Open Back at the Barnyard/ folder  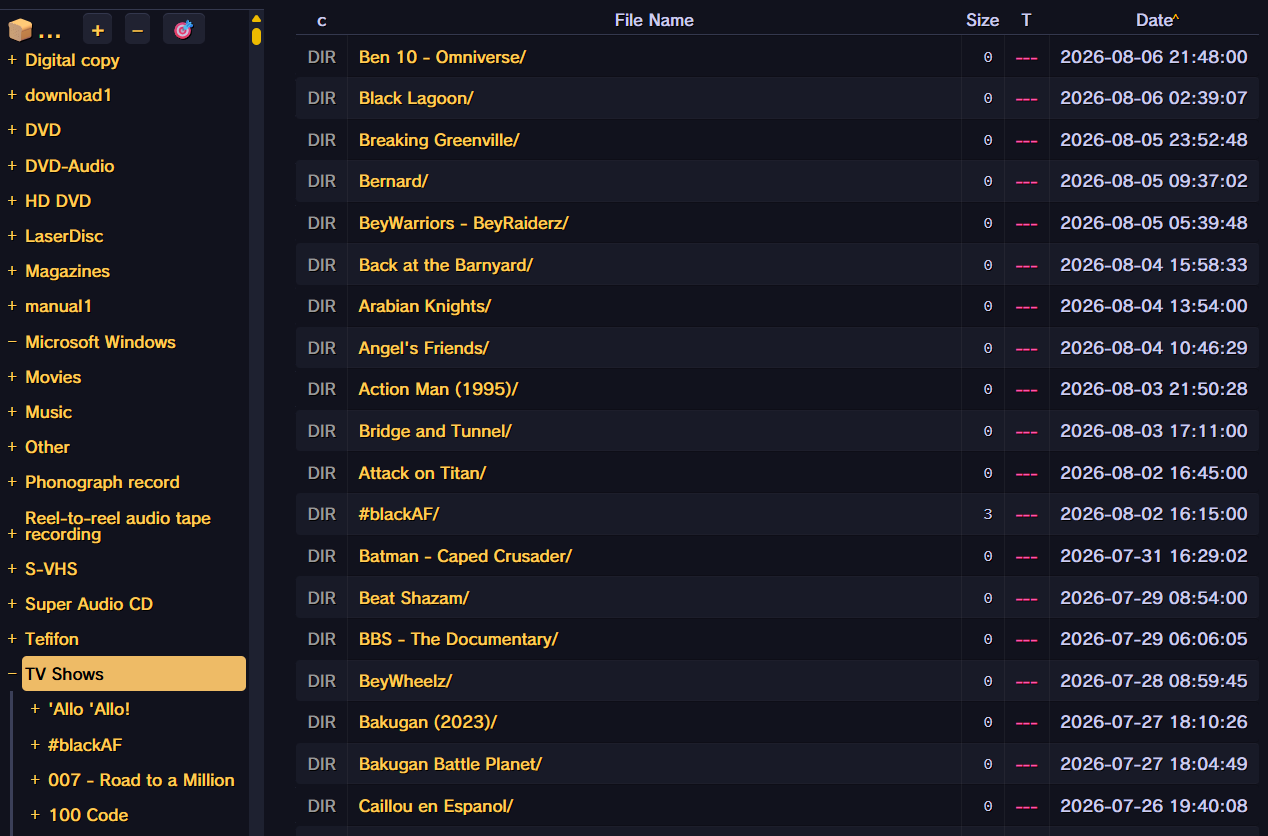tap(446, 265)
